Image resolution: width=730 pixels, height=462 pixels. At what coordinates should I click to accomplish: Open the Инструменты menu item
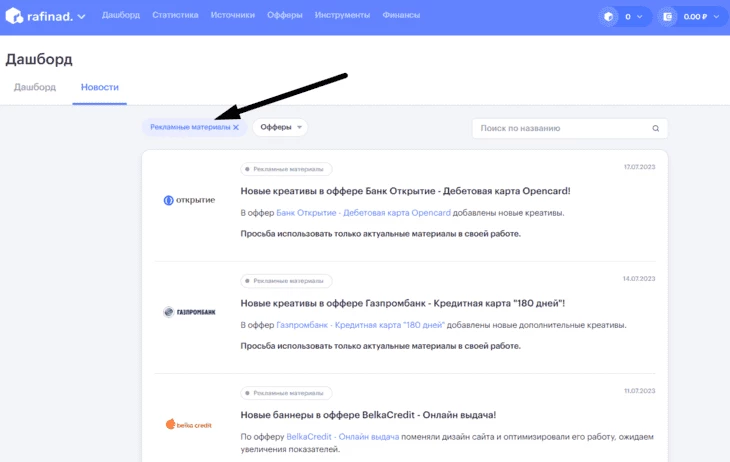point(342,15)
